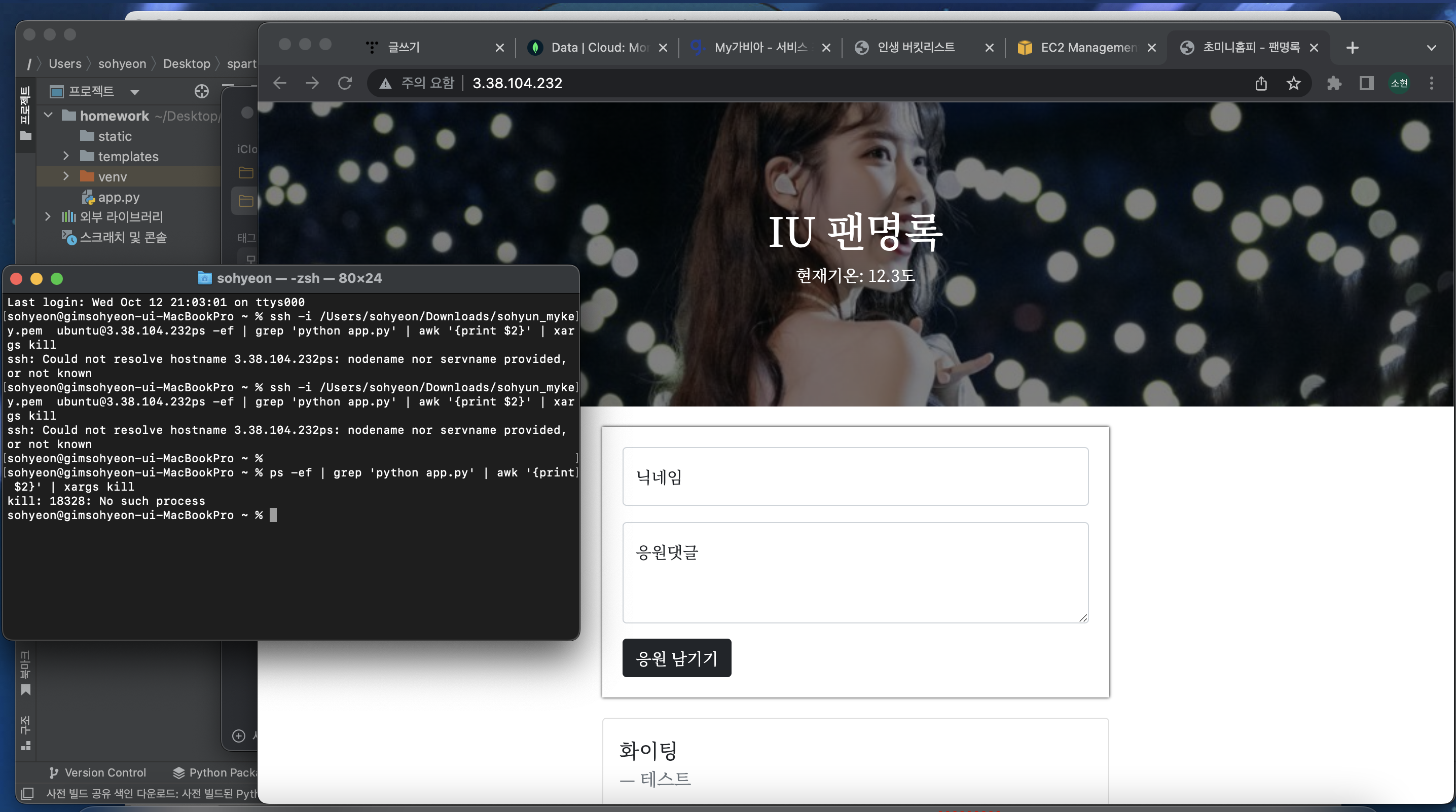Click the Version Control branch icon

click(54, 772)
